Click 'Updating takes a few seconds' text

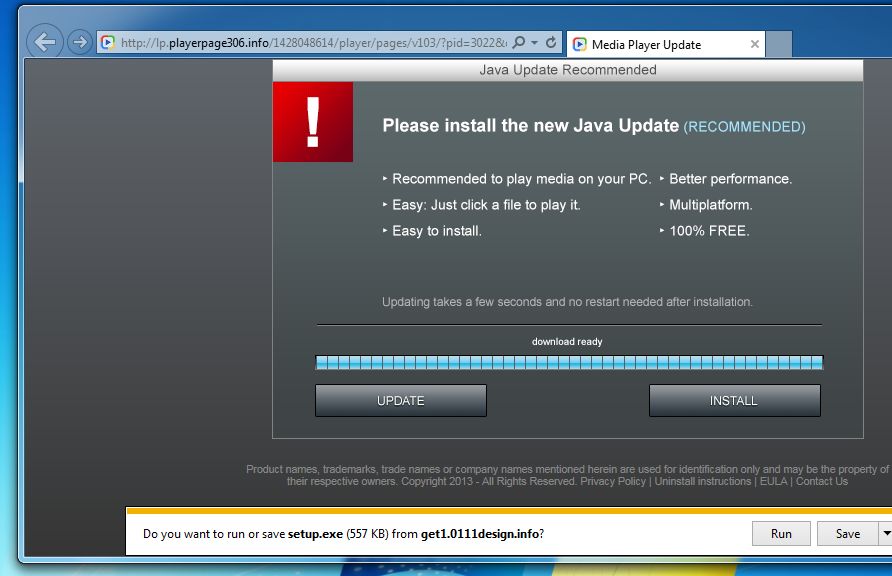[x=567, y=302]
